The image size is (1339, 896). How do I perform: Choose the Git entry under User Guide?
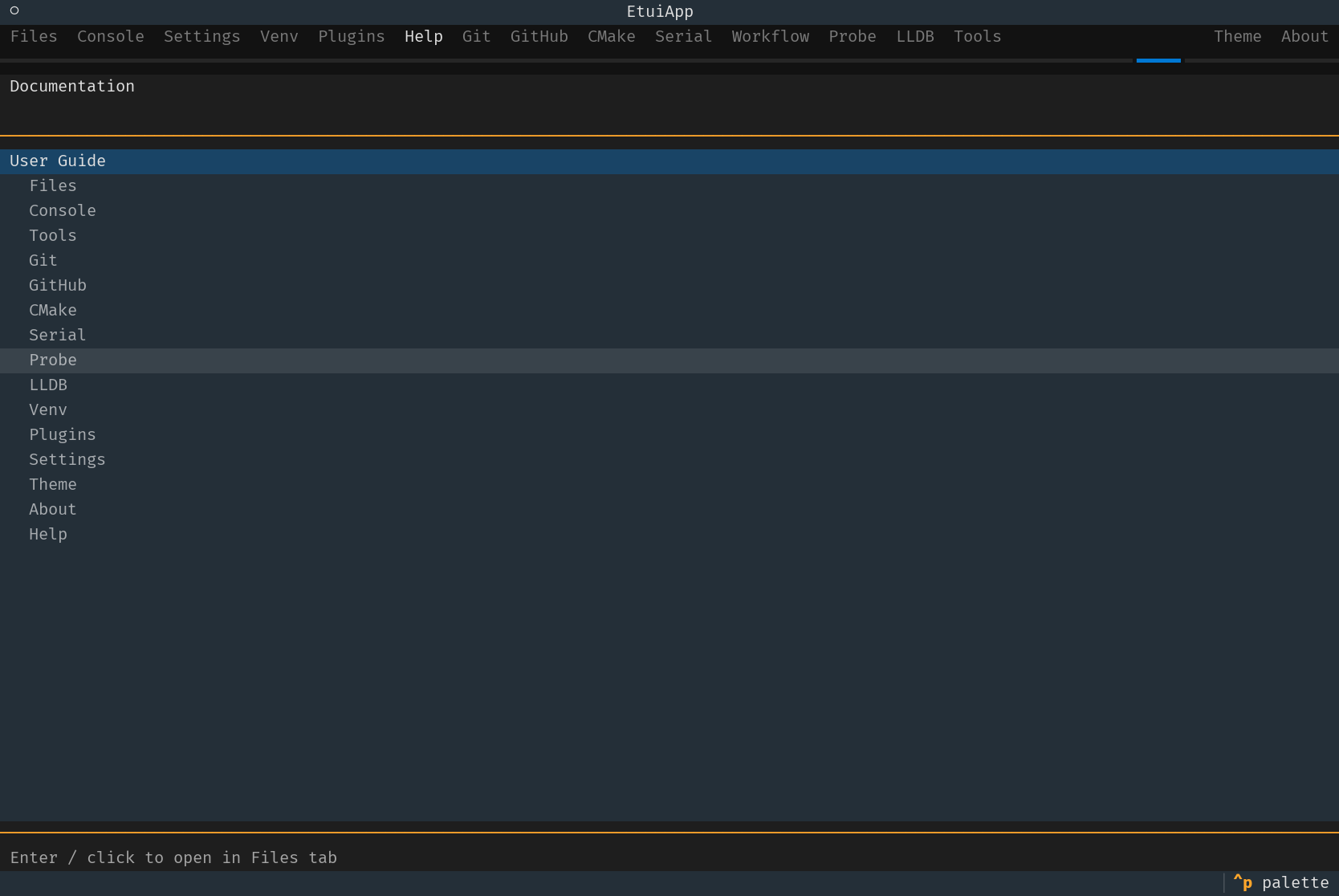pos(669,261)
